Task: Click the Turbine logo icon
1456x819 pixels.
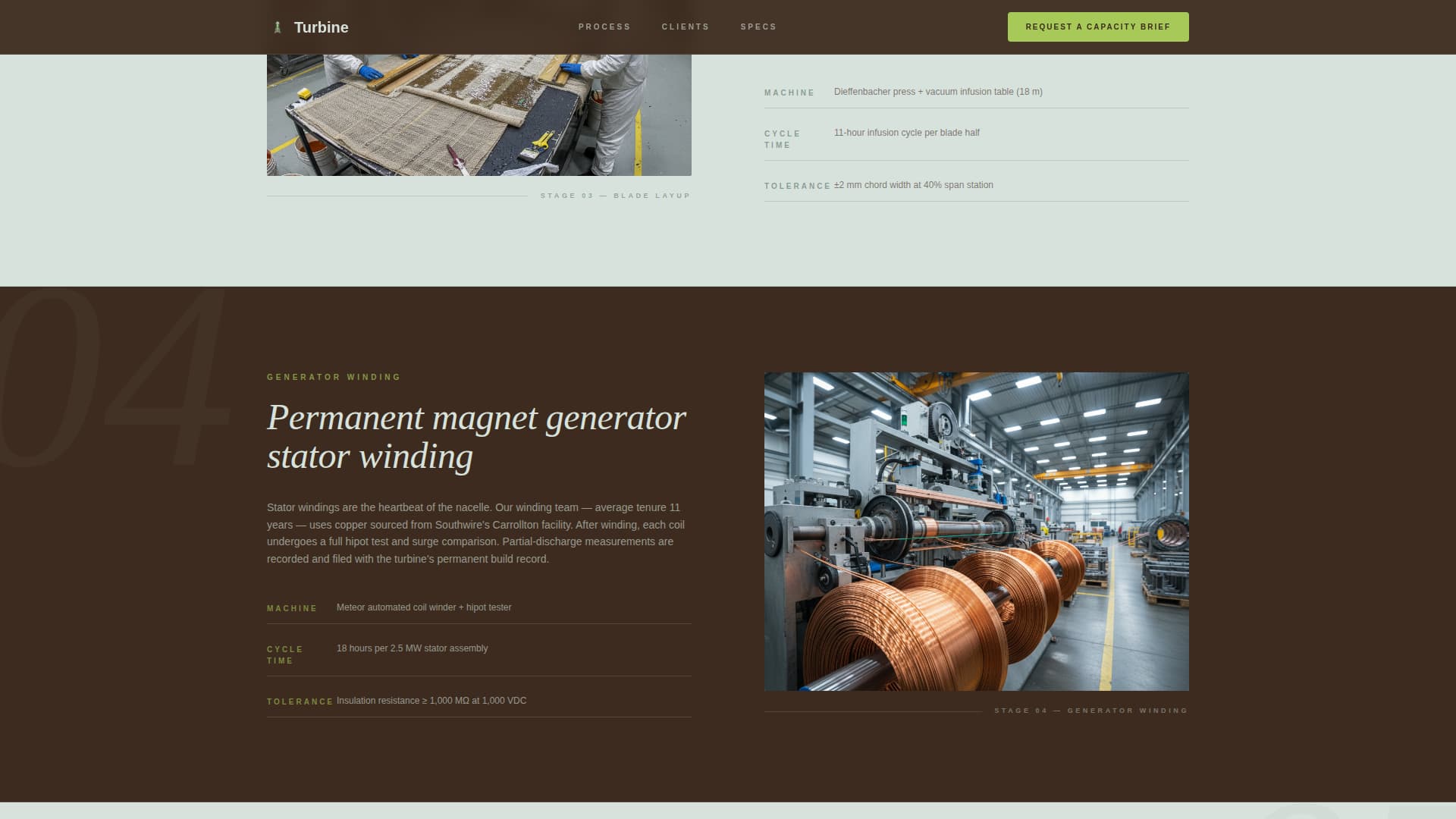Action: 278,27
